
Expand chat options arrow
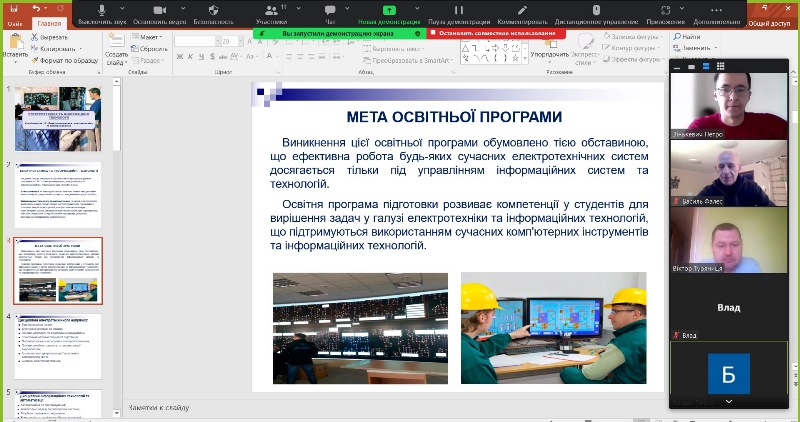pos(347,9)
